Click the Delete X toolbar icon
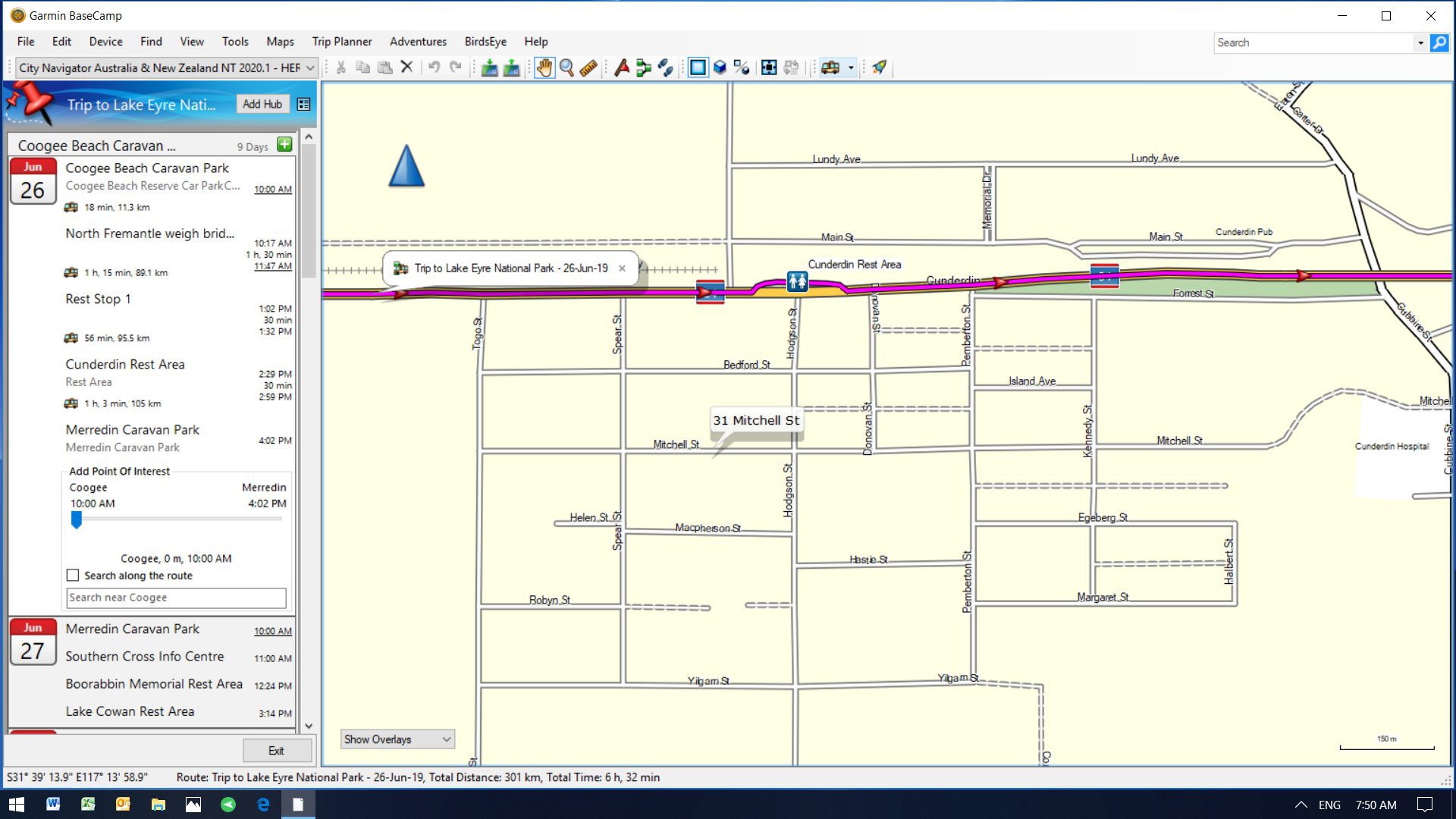The width and height of the screenshot is (1456, 819). pos(407,67)
